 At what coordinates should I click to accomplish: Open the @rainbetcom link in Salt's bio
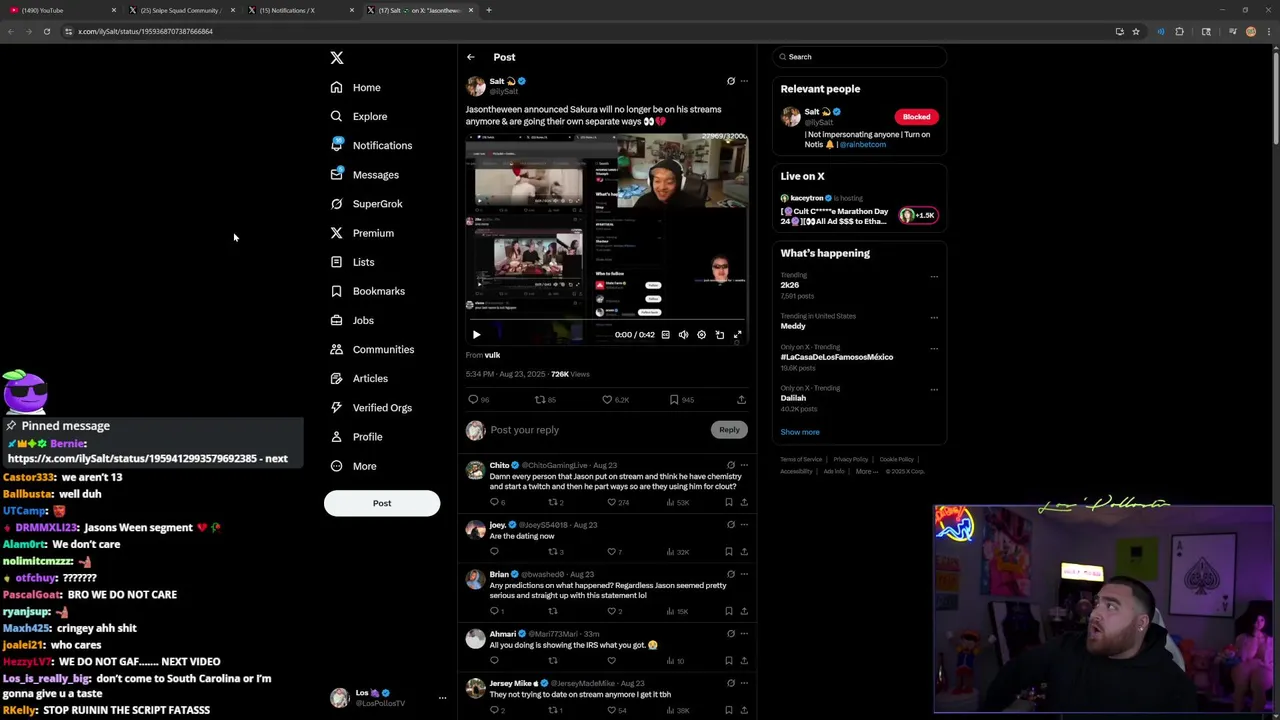(x=863, y=144)
